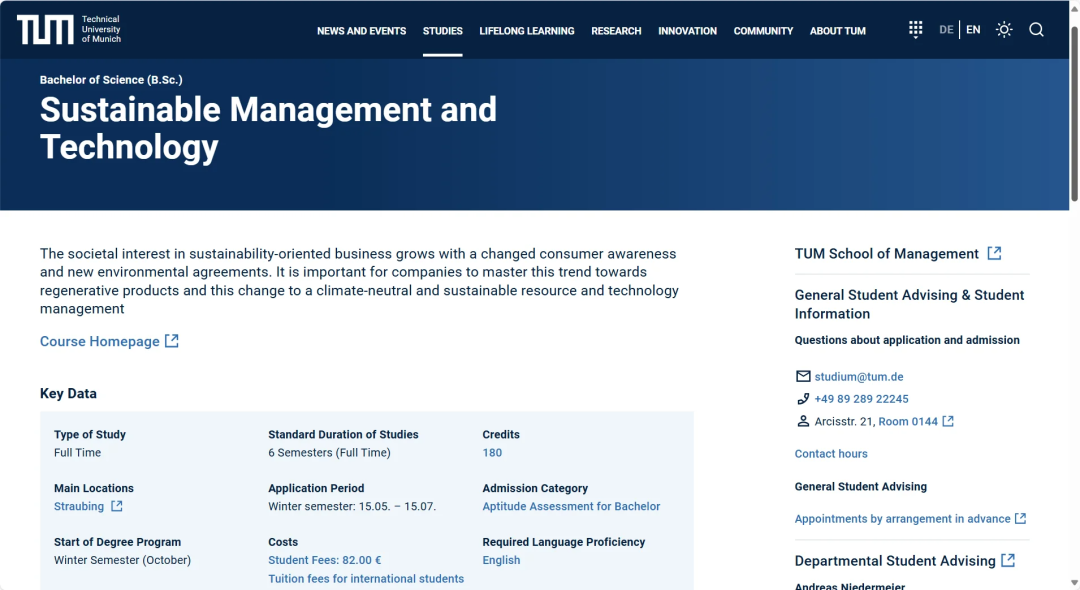Viewport: 1080px width, 590px height.
Task: Switch language to EN
Action: pos(973,30)
